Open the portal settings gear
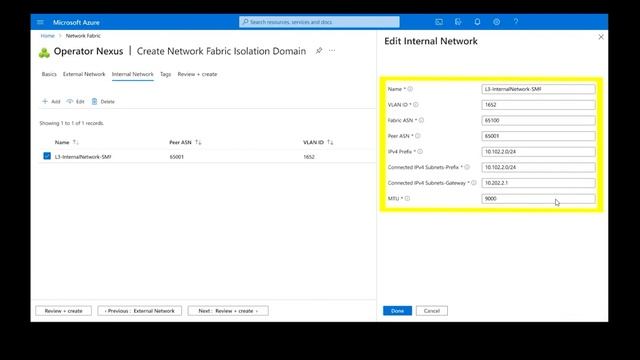The height and width of the screenshot is (360, 640). tap(496, 22)
